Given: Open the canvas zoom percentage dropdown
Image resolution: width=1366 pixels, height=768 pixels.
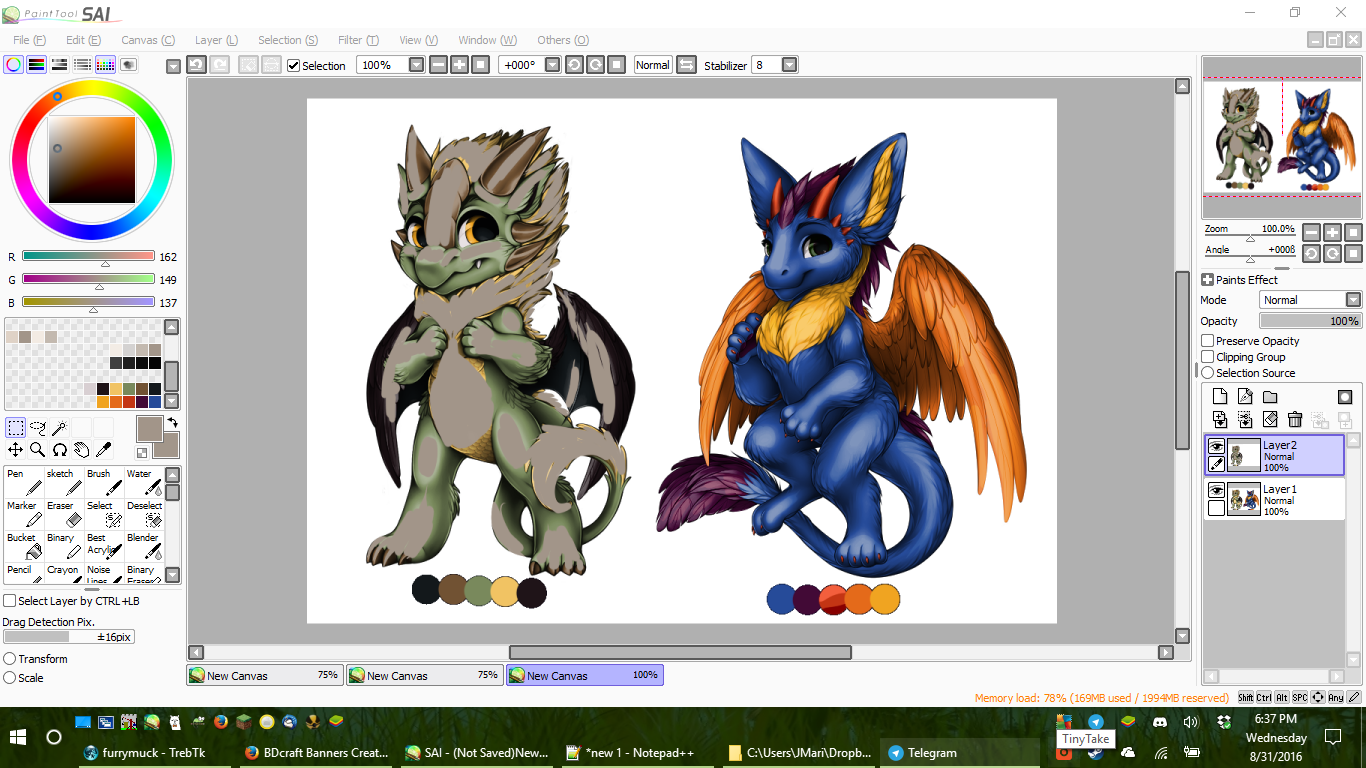Looking at the screenshot, I should coord(417,65).
